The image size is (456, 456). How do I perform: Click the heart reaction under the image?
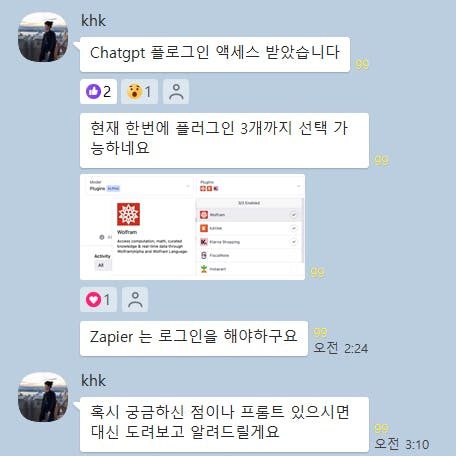(x=98, y=299)
